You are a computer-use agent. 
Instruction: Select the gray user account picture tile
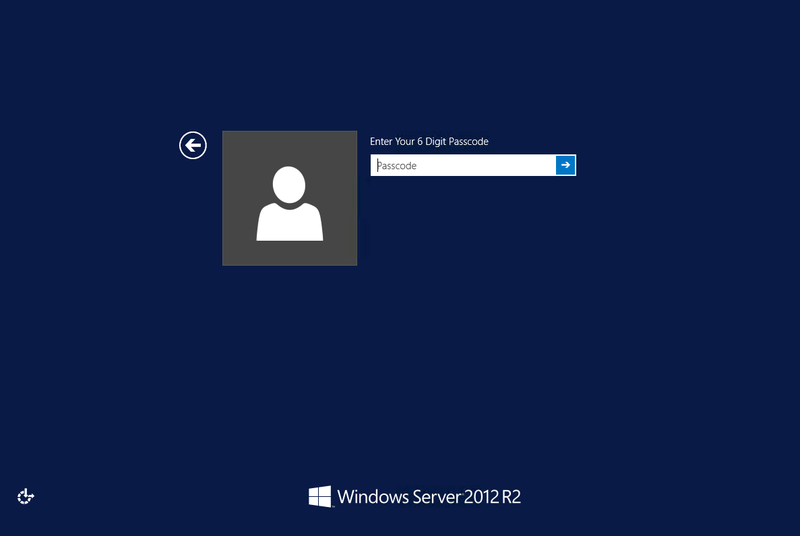point(289,198)
